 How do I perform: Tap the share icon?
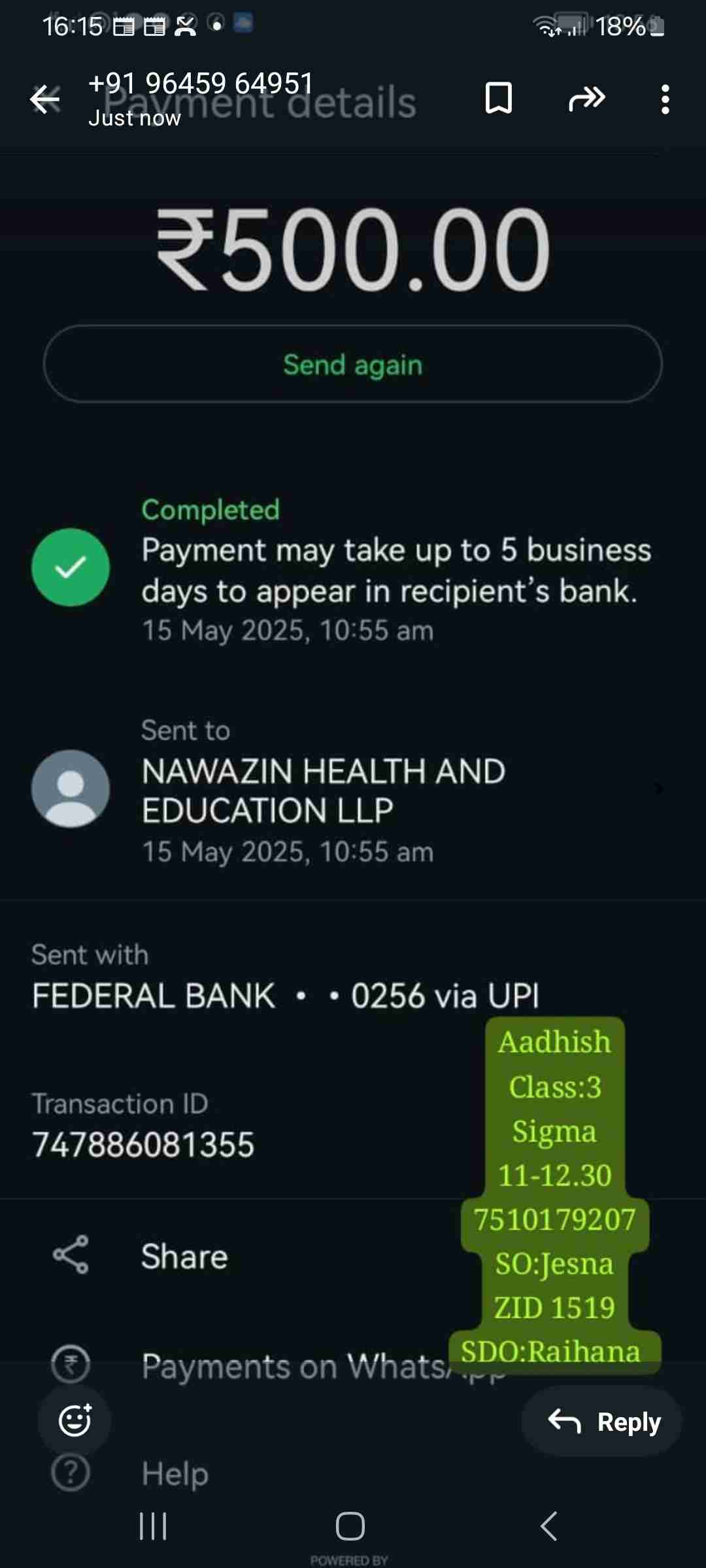[x=71, y=1254]
